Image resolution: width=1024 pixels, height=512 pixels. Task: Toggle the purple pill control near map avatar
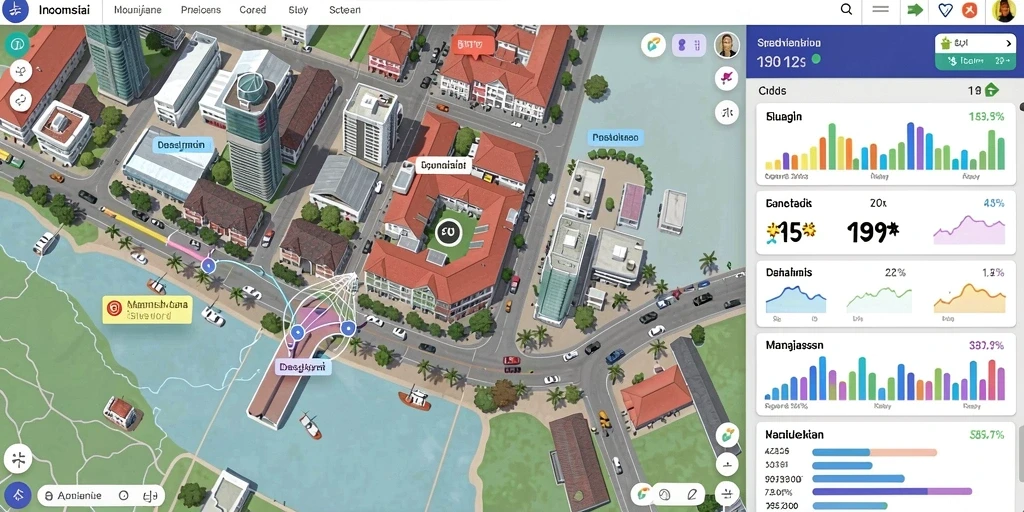[688, 45]
